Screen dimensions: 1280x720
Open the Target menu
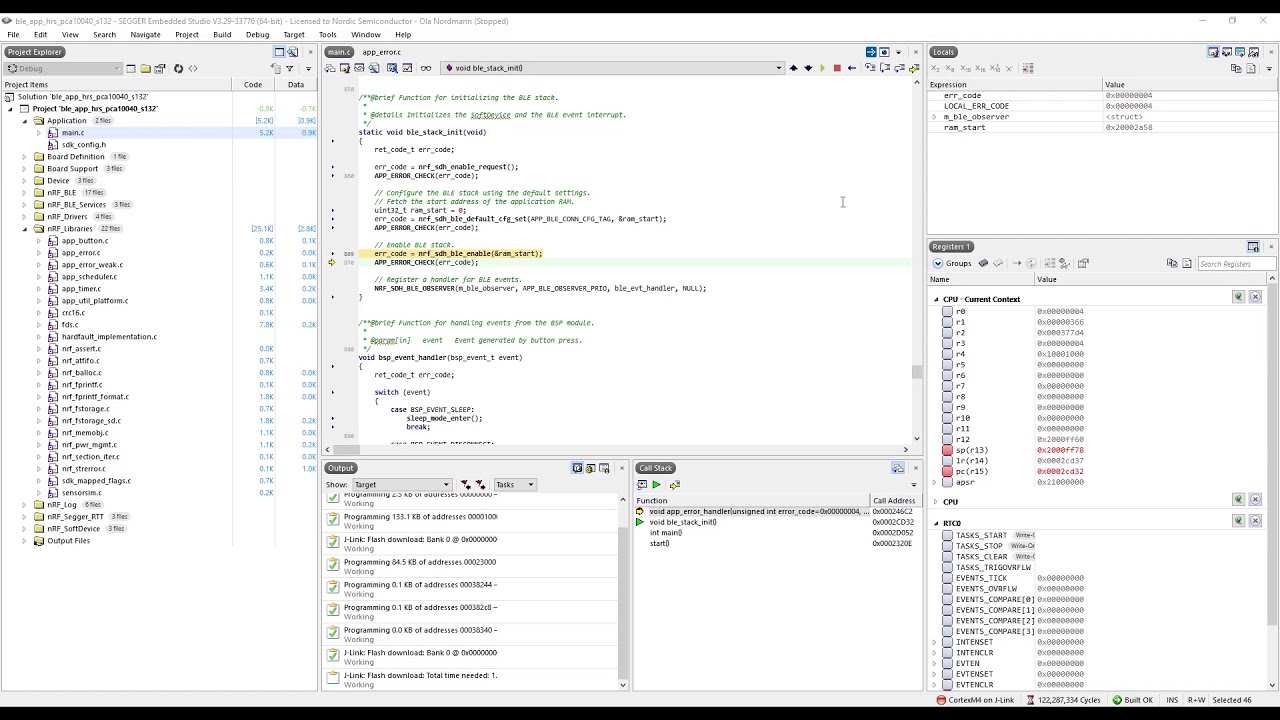click(294, 34)
